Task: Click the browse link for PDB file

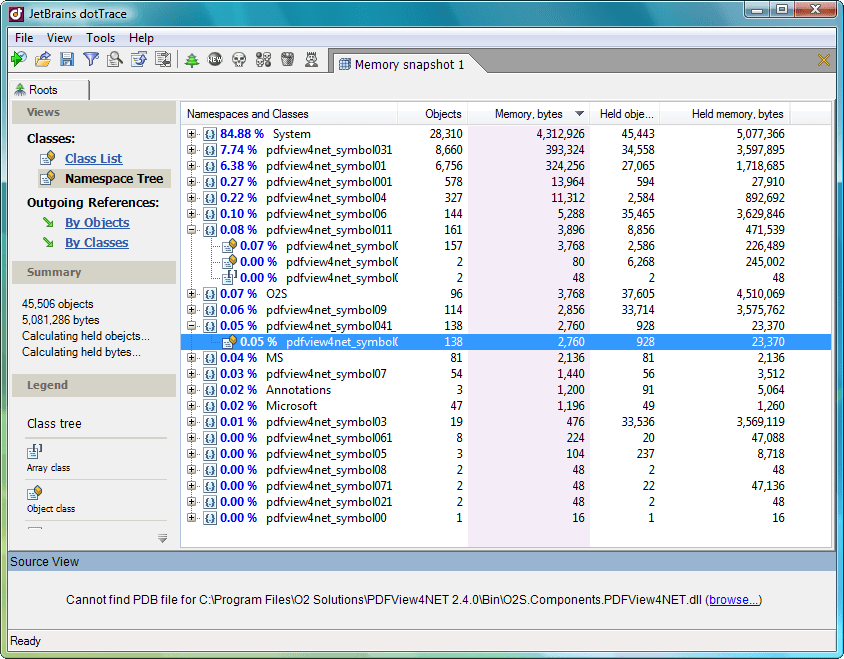Action: (734, 600)
